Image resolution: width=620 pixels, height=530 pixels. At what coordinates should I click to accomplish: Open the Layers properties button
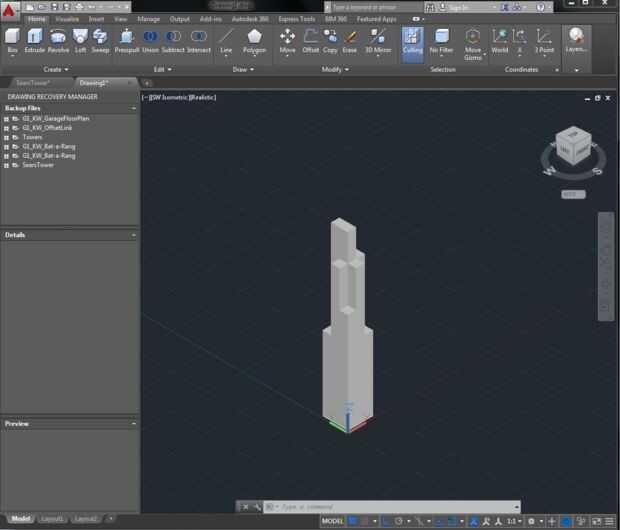pos(577,40)
